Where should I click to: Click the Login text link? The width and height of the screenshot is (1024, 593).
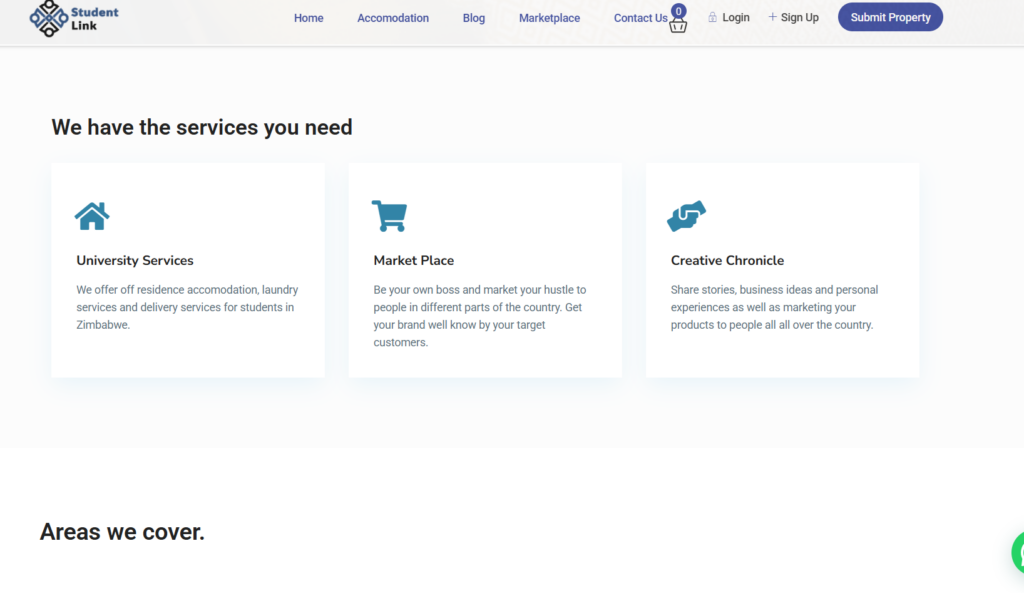coord(736,17)
